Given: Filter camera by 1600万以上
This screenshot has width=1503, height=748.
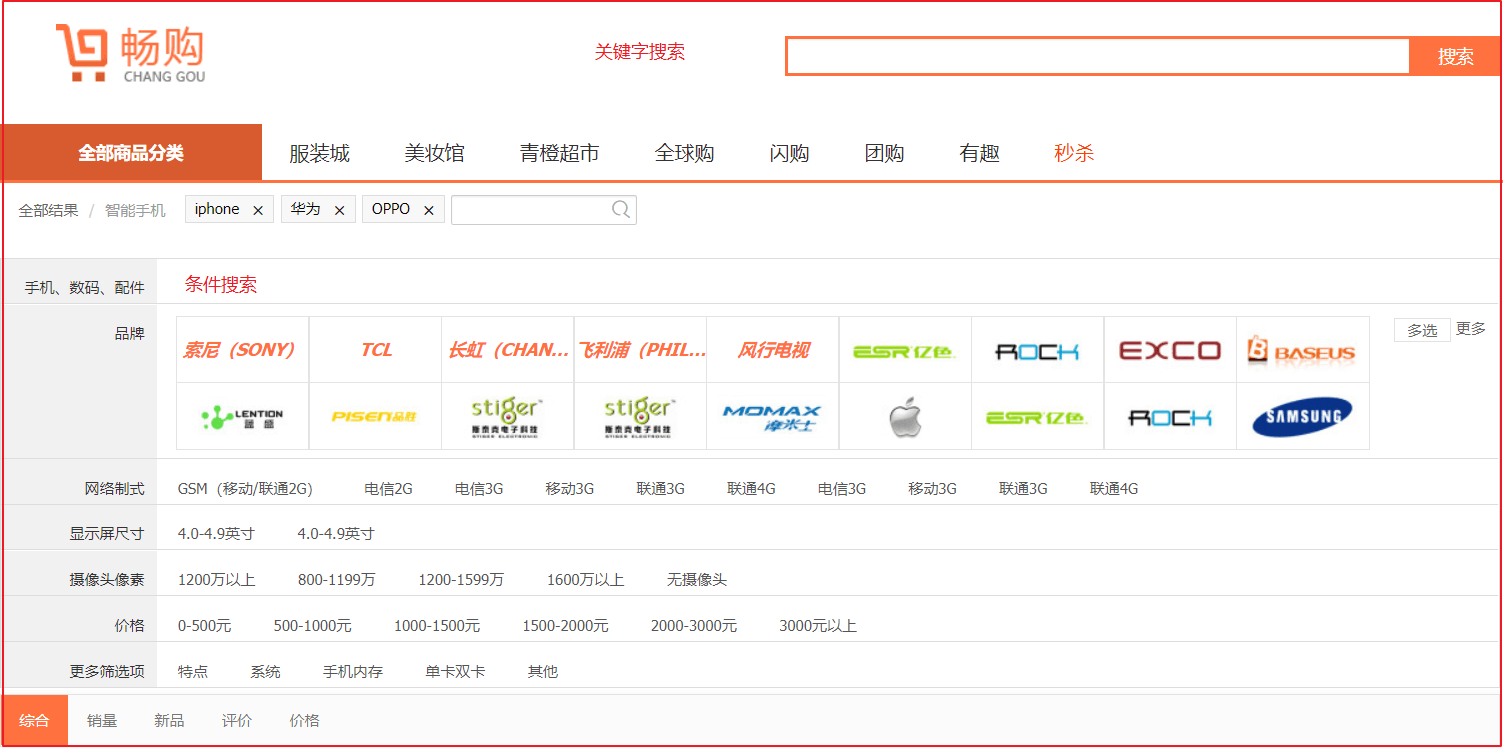Looking at the screenshot, I should pos(585,580).
